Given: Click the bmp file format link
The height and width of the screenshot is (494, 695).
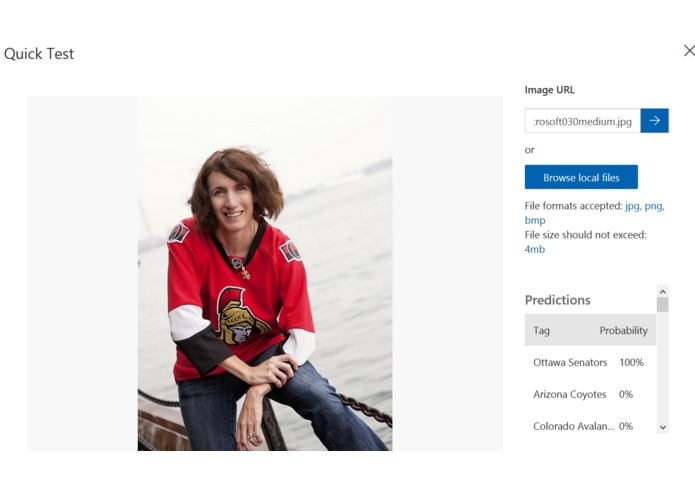Looking at the screenshot, I should 535,220.
